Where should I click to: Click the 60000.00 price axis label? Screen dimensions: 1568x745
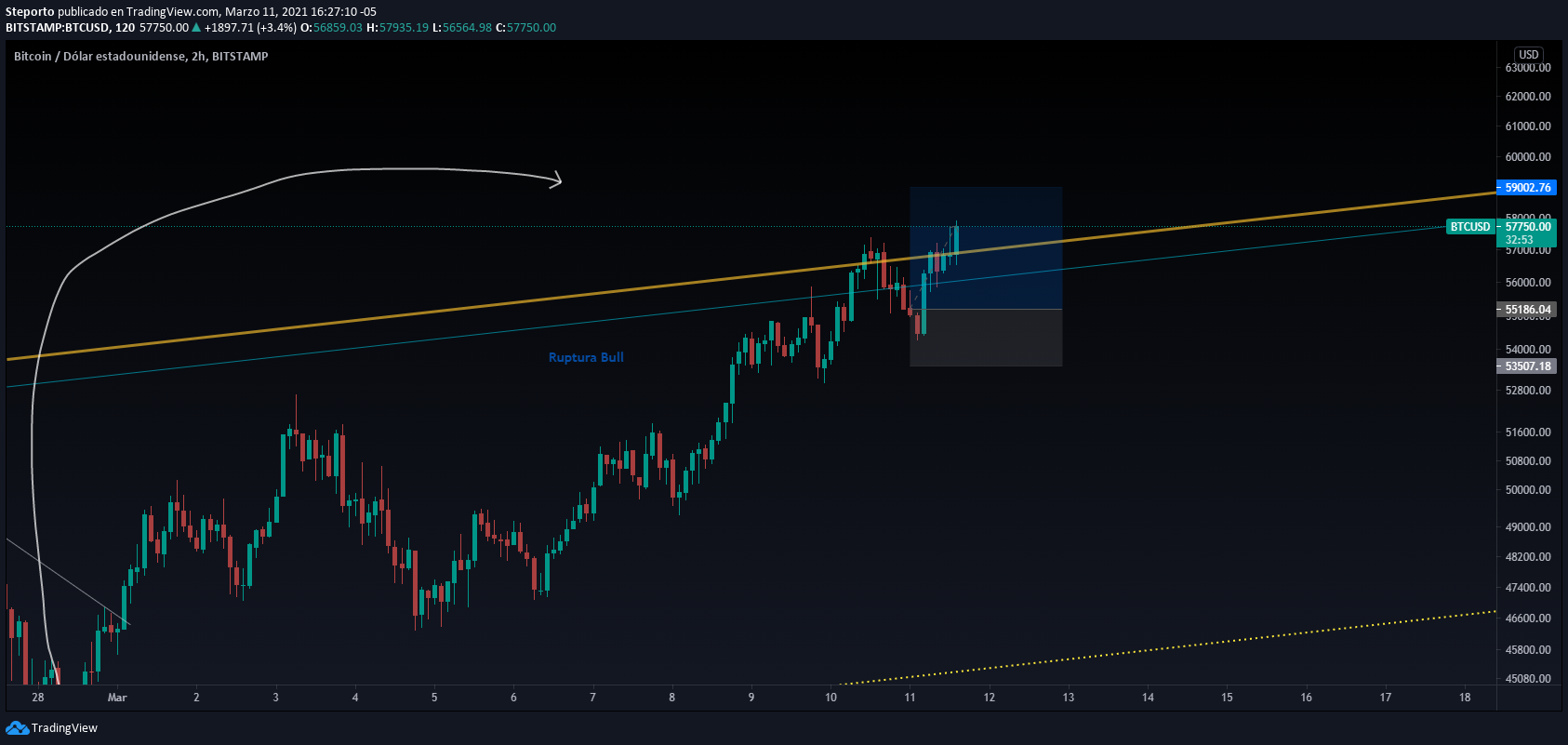[1528, 157]
